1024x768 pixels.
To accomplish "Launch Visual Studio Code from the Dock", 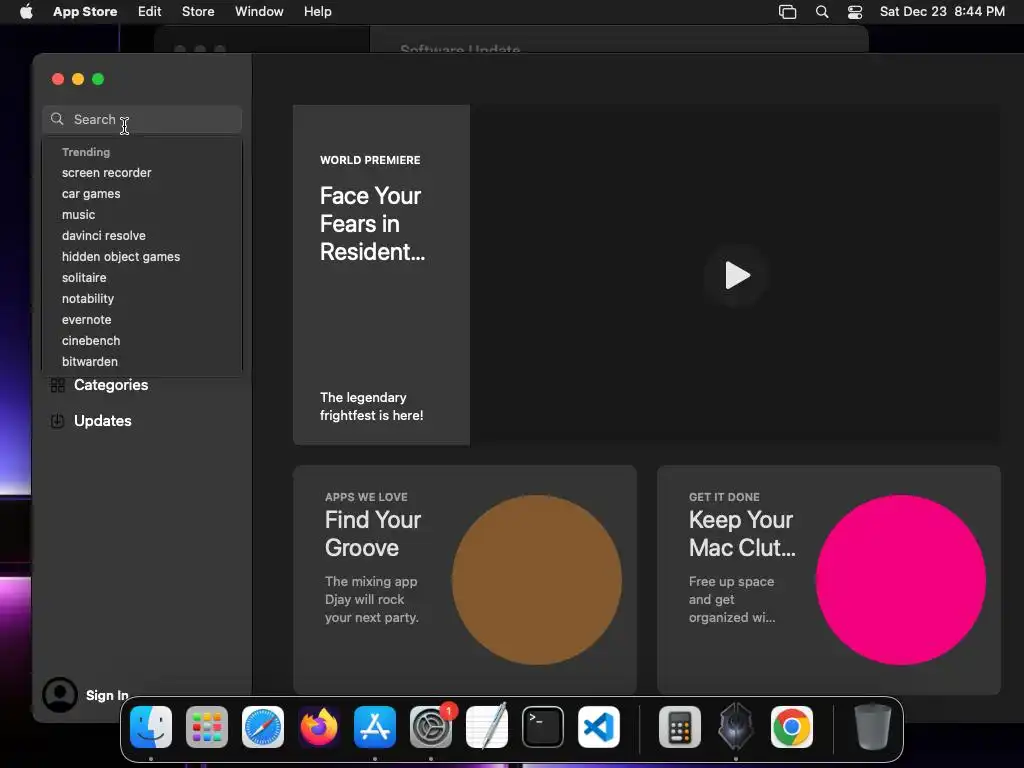I will coord(599,727).
